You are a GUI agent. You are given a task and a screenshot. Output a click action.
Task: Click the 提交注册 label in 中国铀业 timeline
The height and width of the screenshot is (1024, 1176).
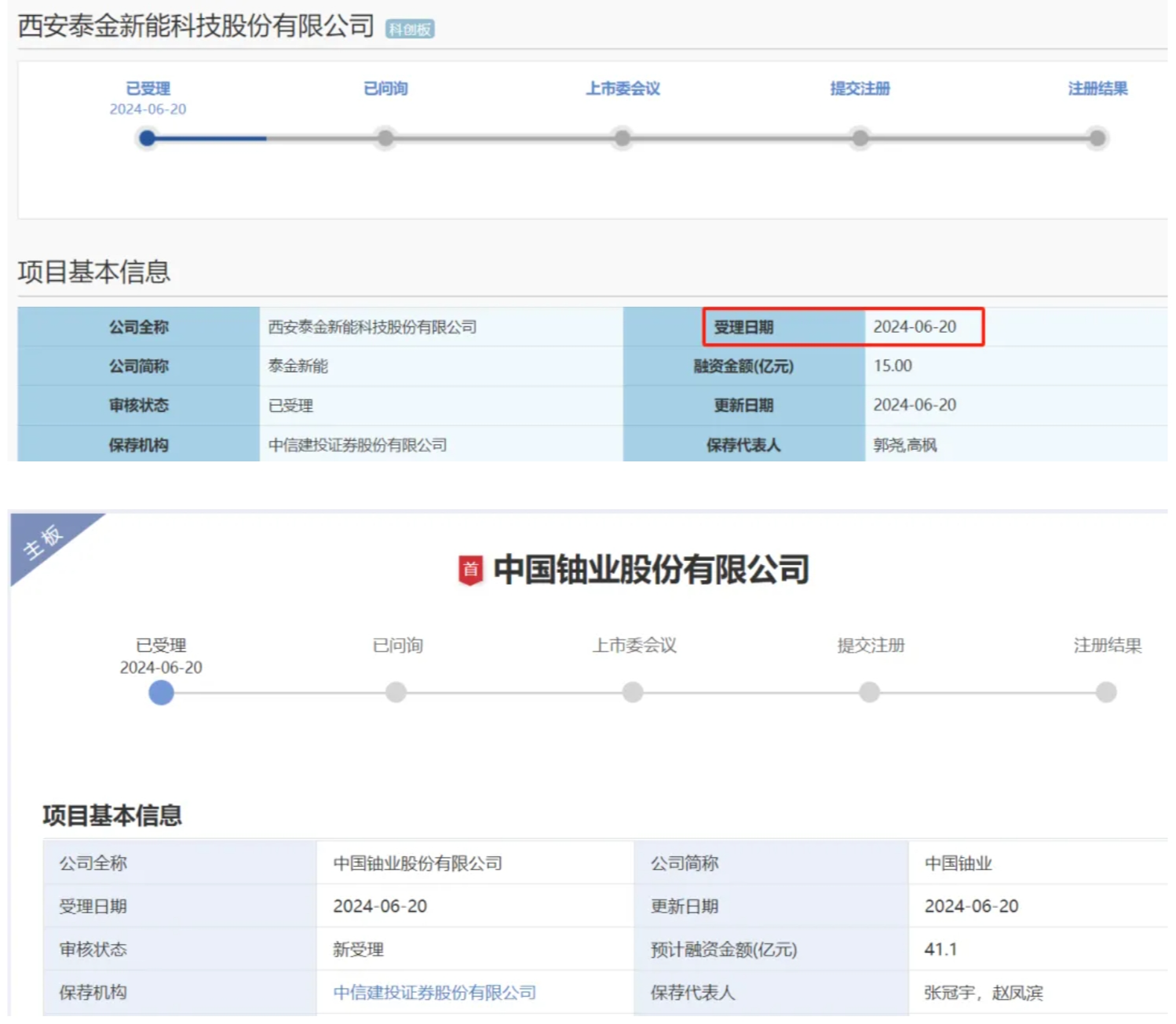pos(871,646)
